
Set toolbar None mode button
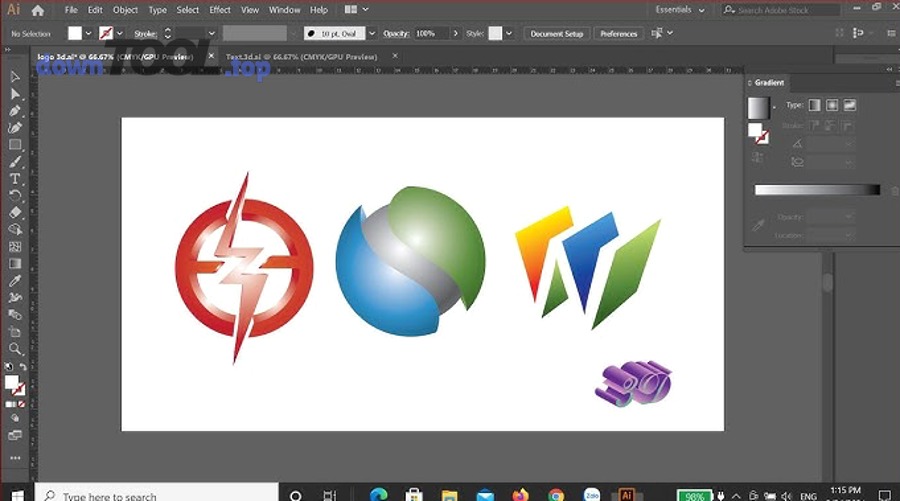click(x=22, y=405)
